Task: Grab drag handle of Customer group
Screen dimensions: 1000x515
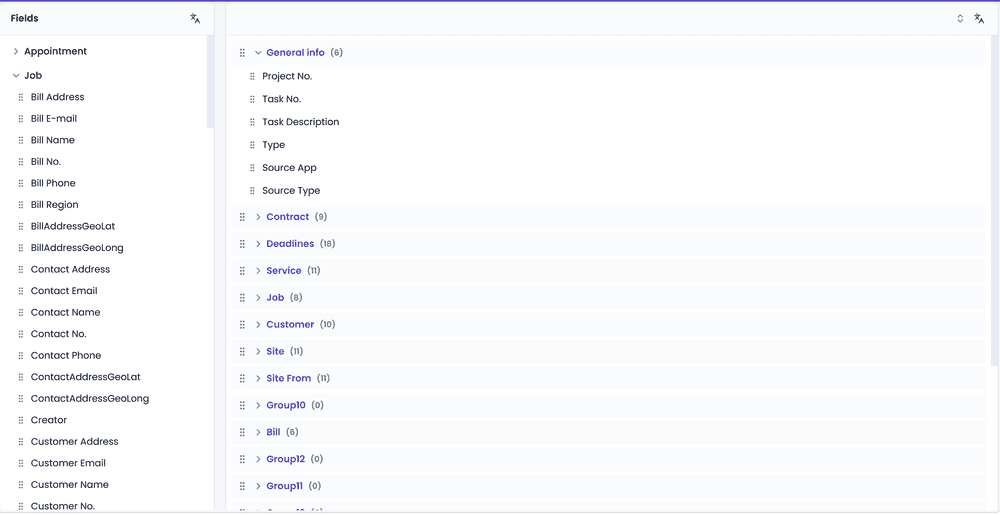Action: (x=242, y=325)
